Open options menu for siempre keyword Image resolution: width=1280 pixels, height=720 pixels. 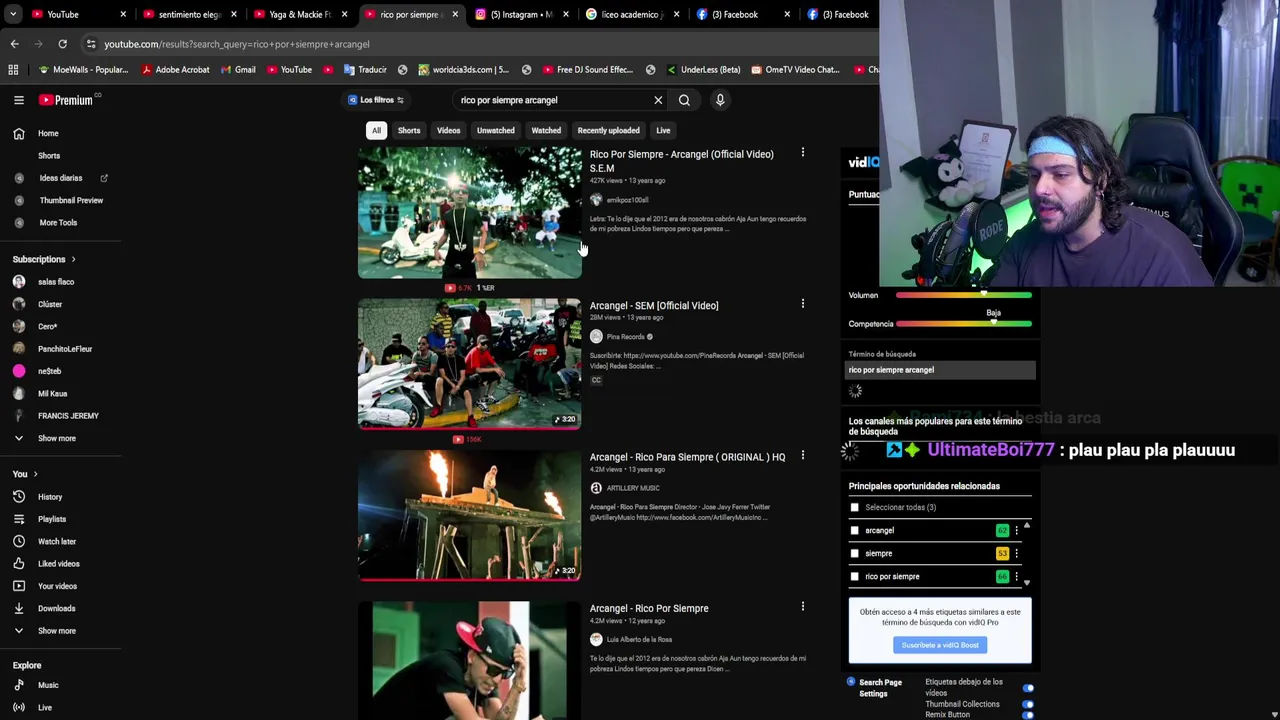pyautogui.click(x=1016, y=553)
